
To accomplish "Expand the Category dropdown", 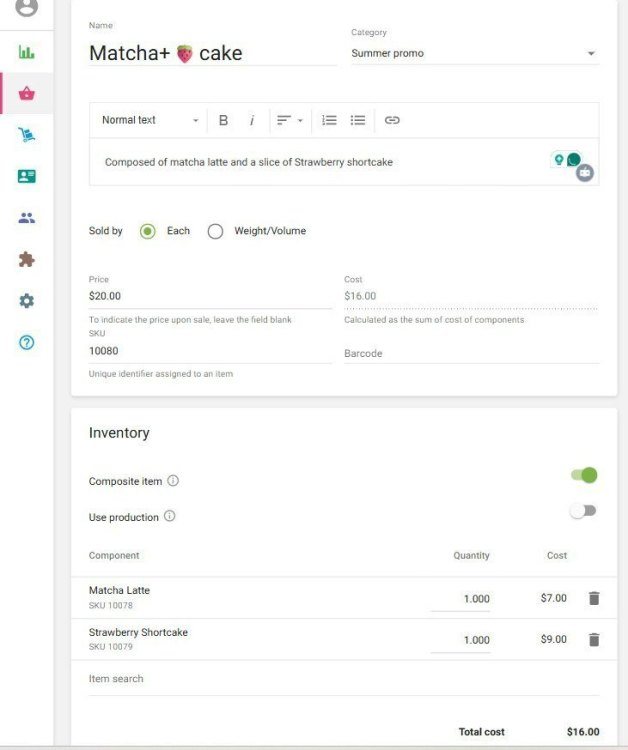I will point(474,54).
